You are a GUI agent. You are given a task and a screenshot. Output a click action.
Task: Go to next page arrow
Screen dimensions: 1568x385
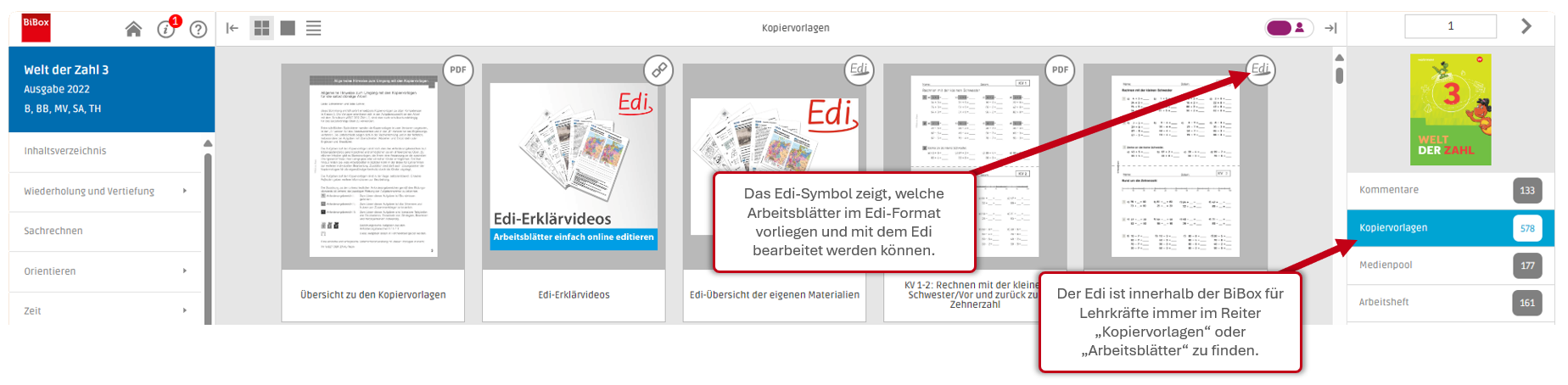click(1526, 26)
